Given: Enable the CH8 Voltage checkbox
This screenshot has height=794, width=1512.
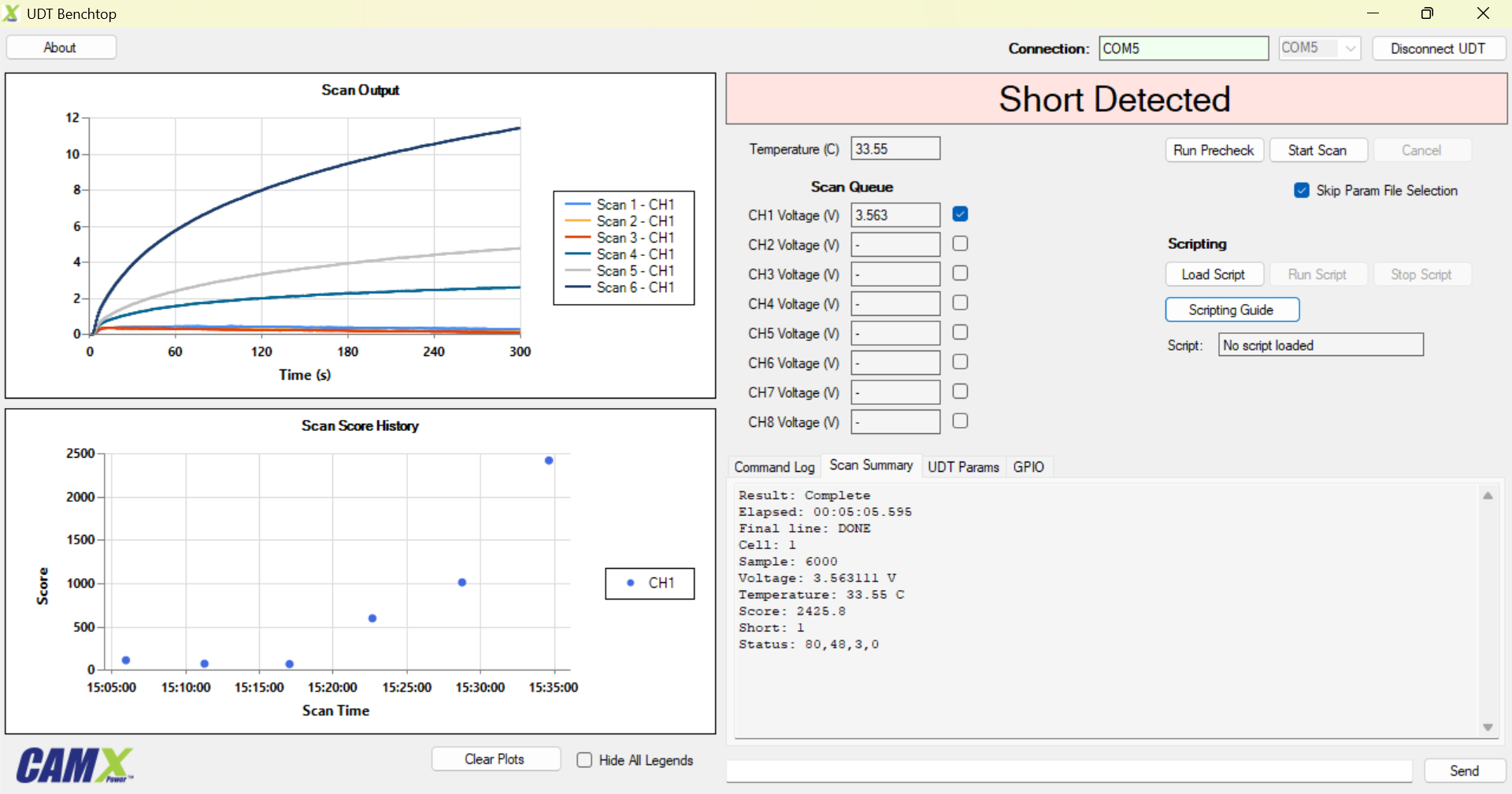Looking at the screenshot, I should click(960, 421).
